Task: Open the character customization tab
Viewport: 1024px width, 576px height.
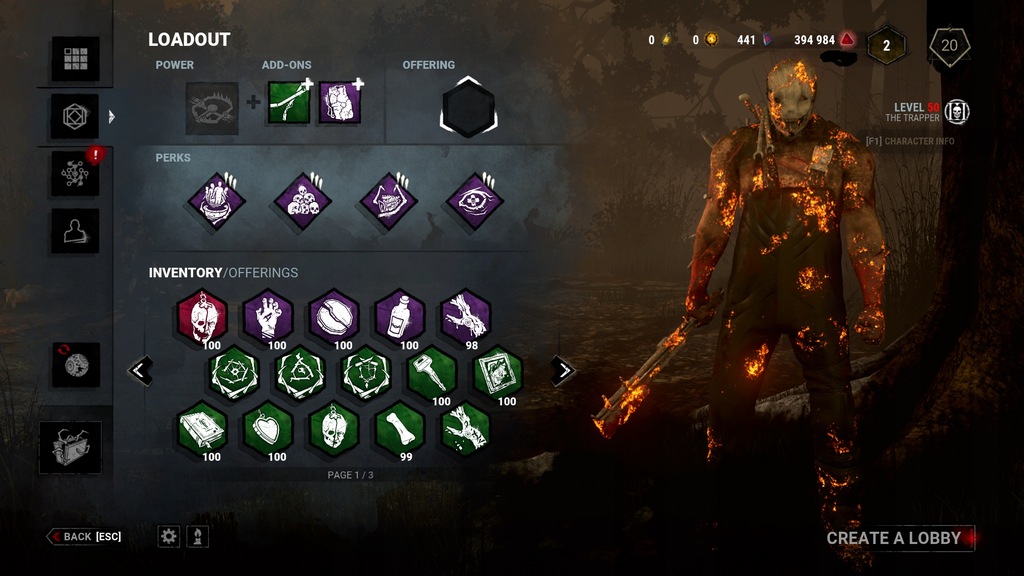Action: click(x=75, y=231)
